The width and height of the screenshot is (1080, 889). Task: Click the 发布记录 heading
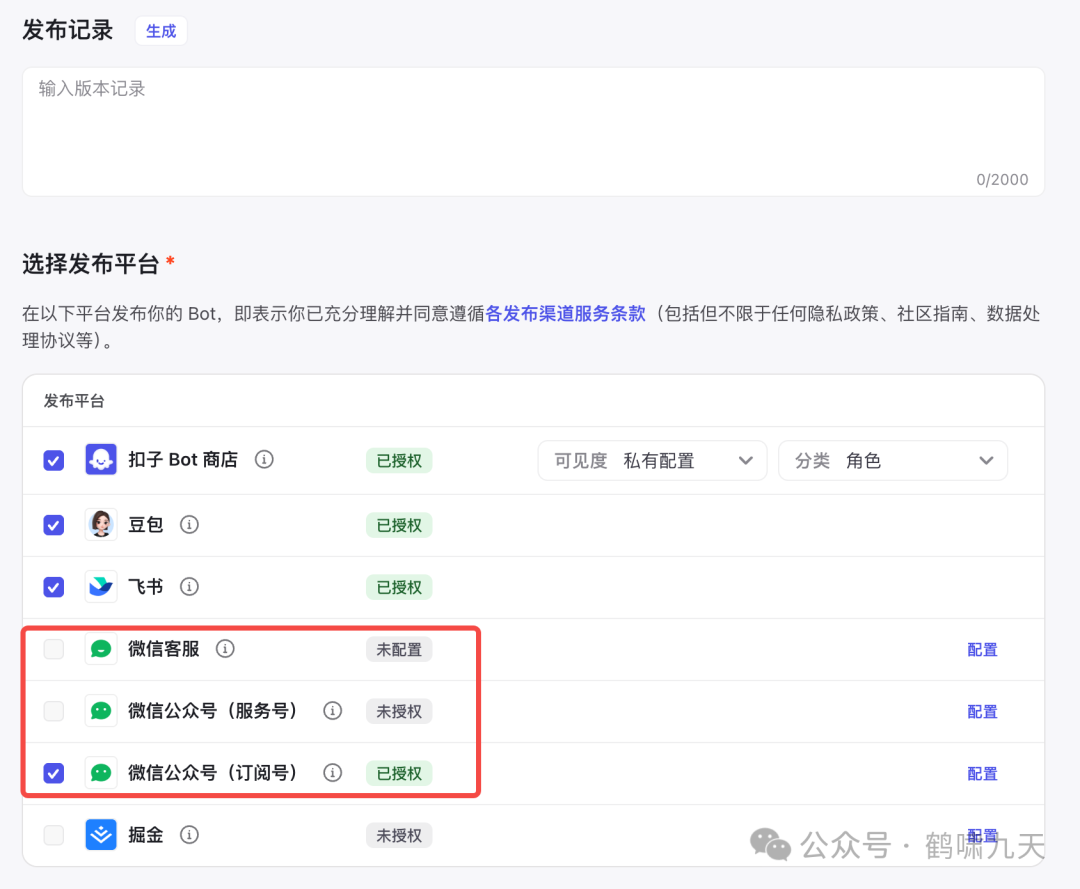(x=68, y=30)
